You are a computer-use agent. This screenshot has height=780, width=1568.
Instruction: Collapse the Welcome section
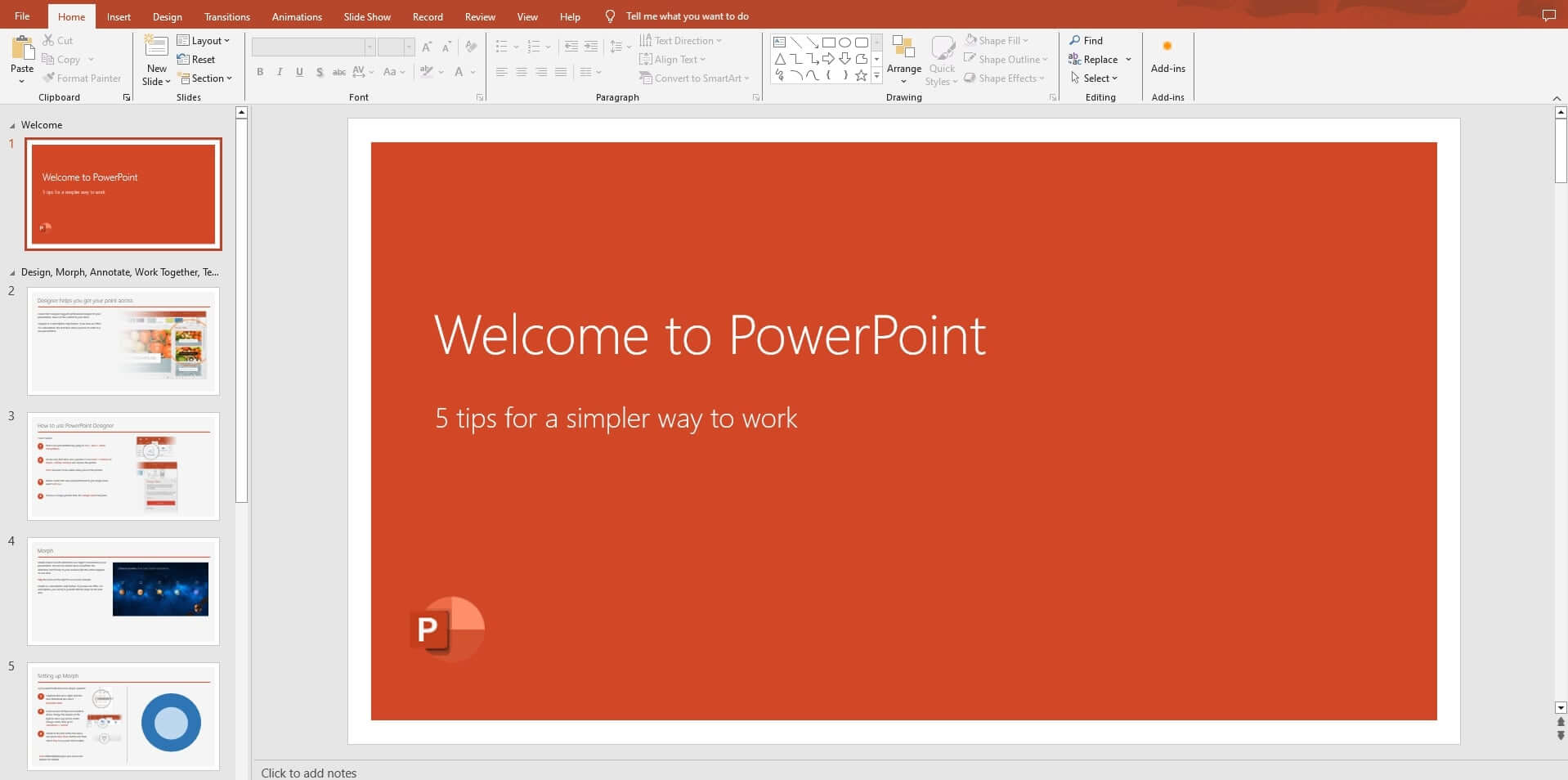pos(12,126)
